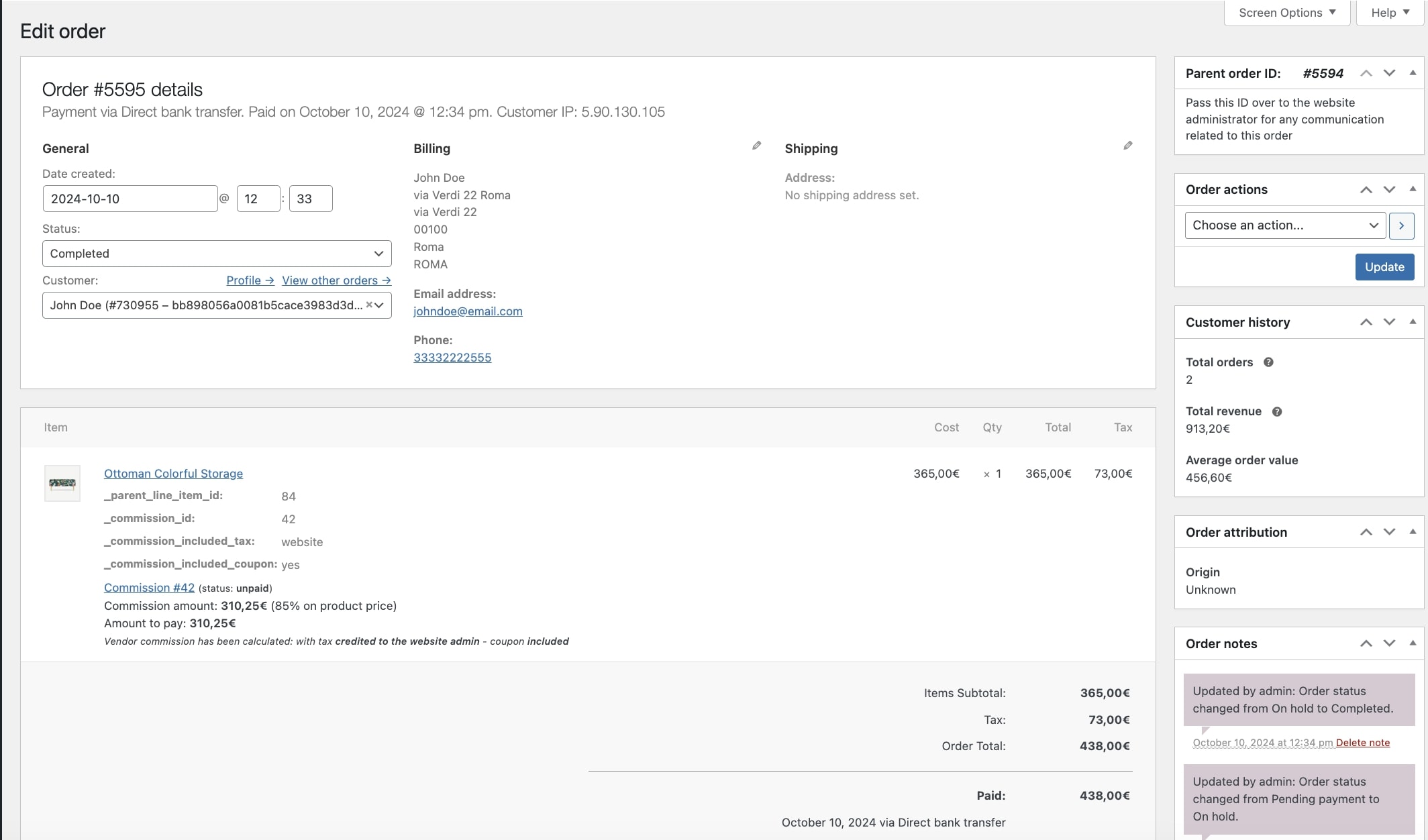Image resolution: width=1428 pixels, height=840 pixels.
Task: Click the Cost column header
Action: point(946,427)
